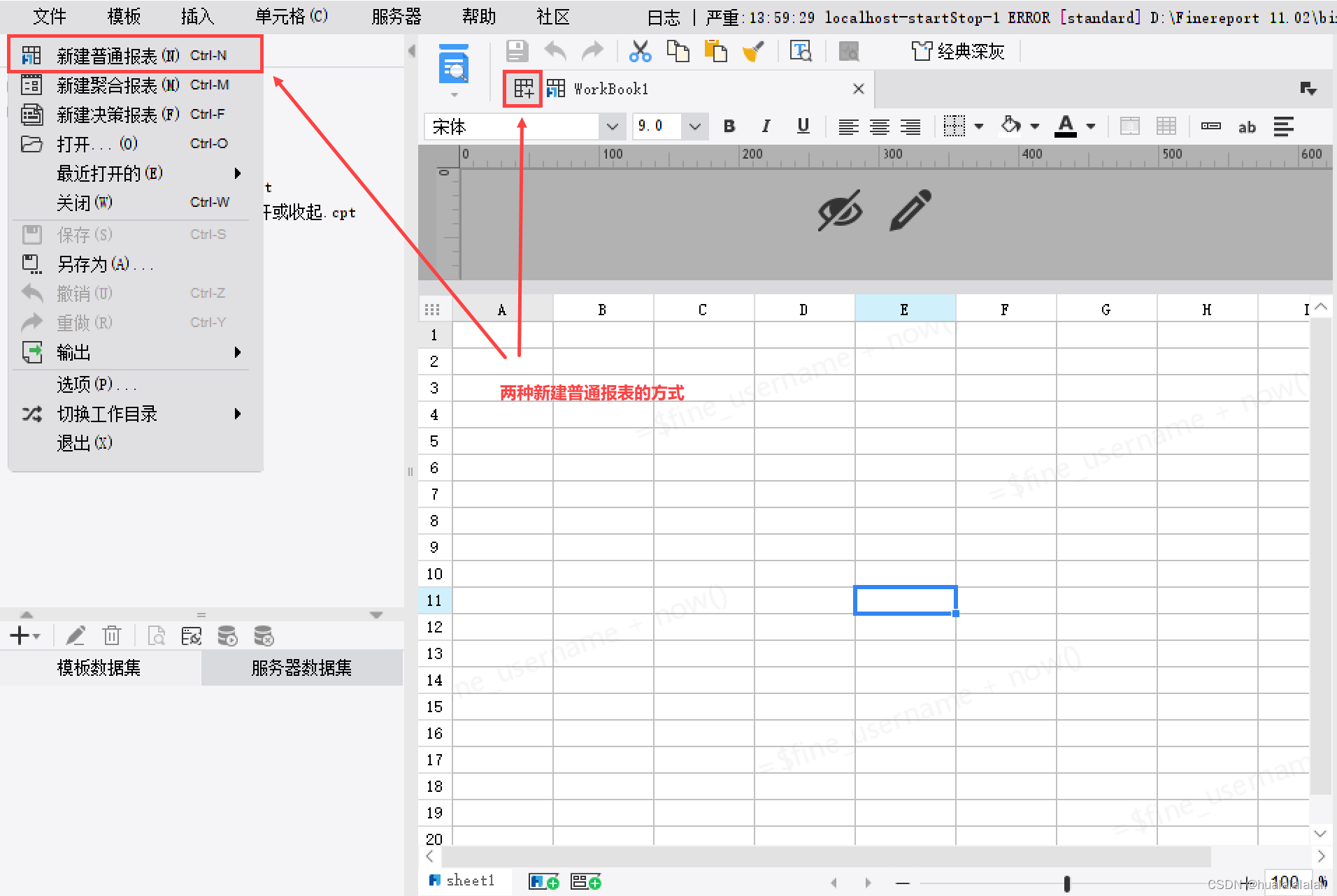Toggle italic formatting
The image size is (1337, 896).
[766, 127]
